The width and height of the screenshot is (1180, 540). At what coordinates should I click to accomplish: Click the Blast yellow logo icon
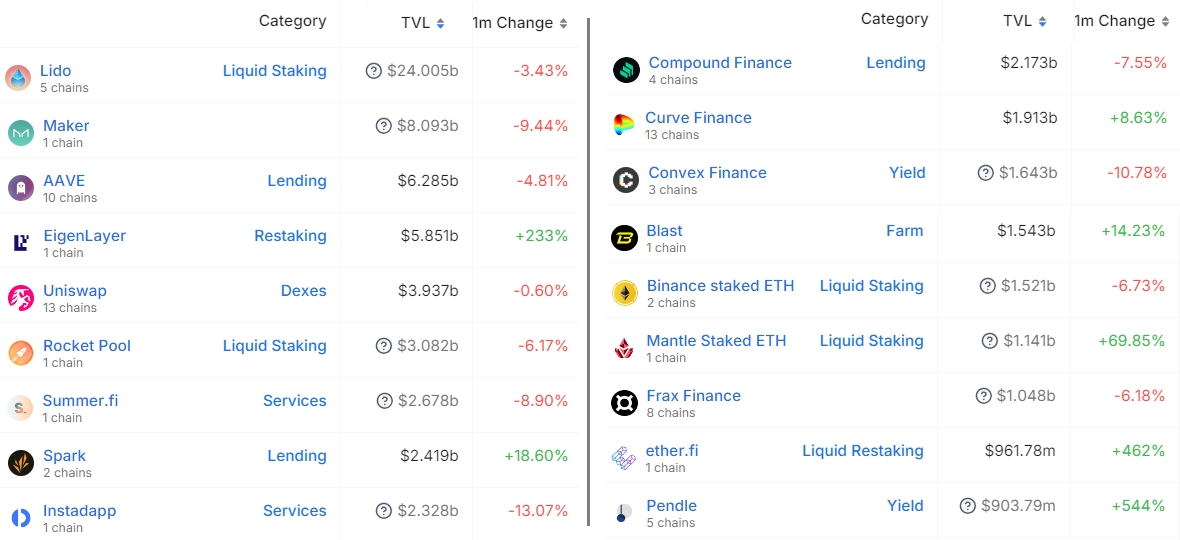(625, 238)
